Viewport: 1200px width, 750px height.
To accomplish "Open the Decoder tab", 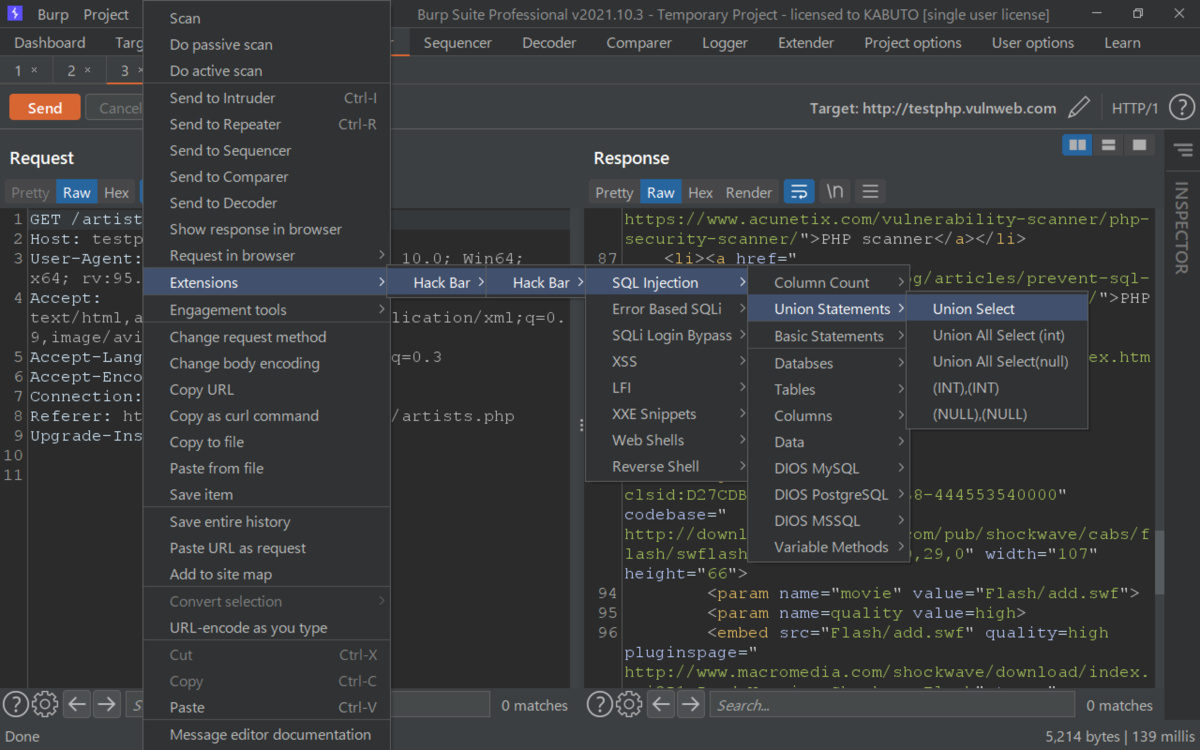I will click(x=549, y=43).
